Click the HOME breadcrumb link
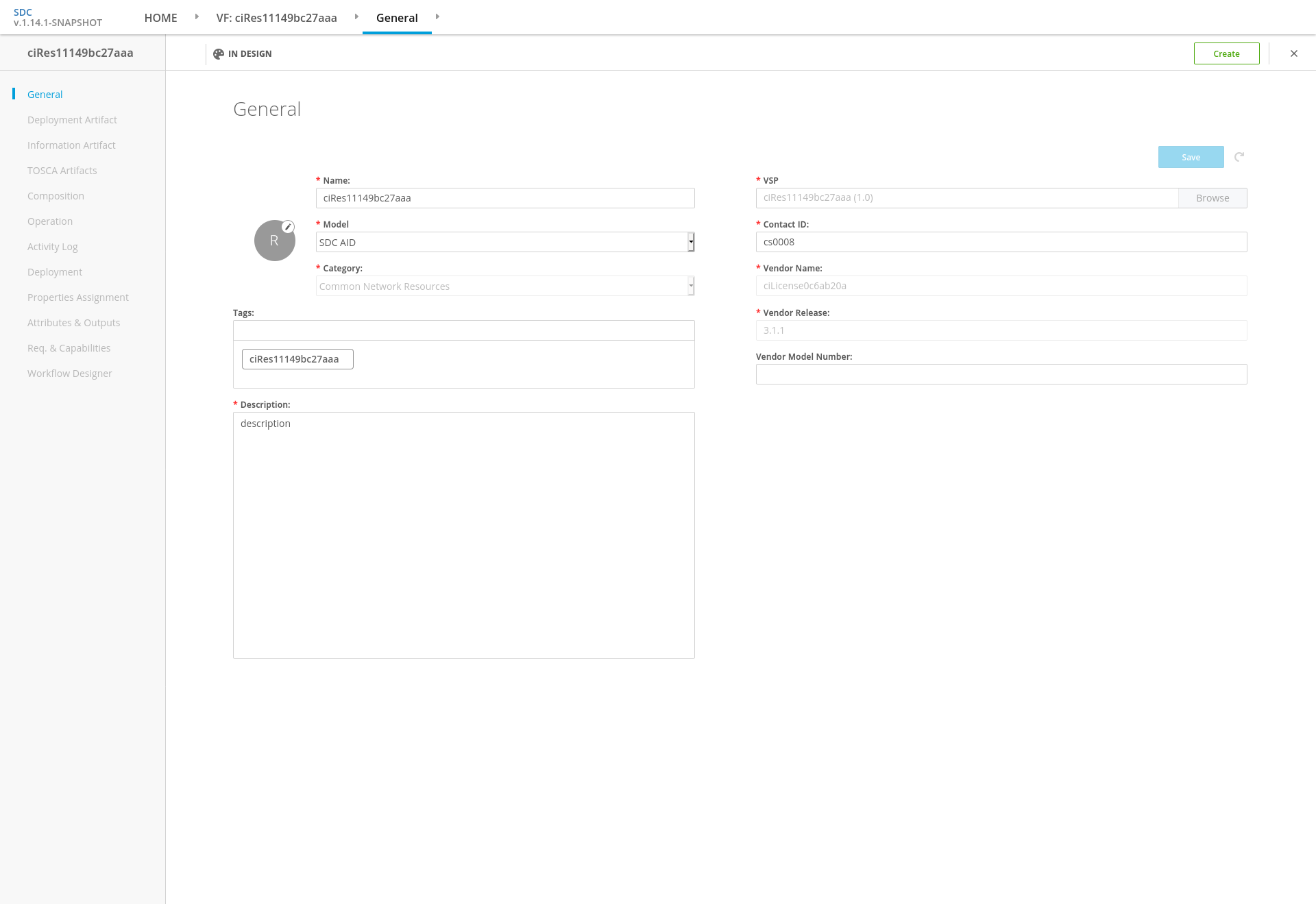This screenshot has width=1316, height=904. click(x=160, y=18)
